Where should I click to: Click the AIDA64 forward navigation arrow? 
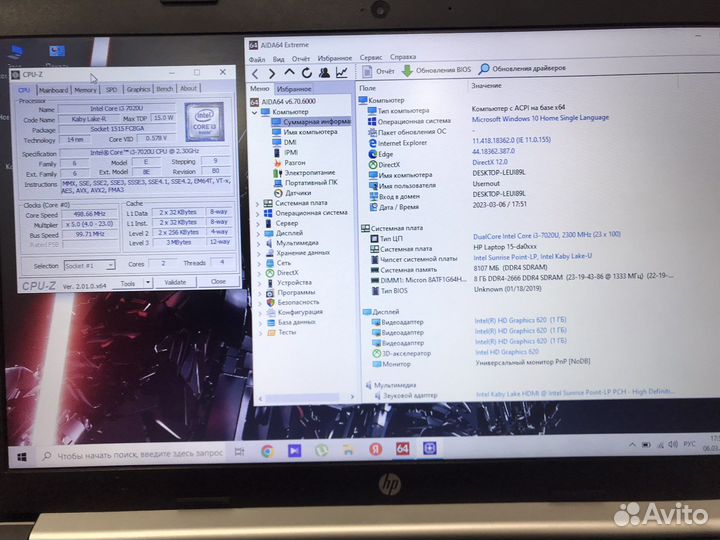(273, 73)
